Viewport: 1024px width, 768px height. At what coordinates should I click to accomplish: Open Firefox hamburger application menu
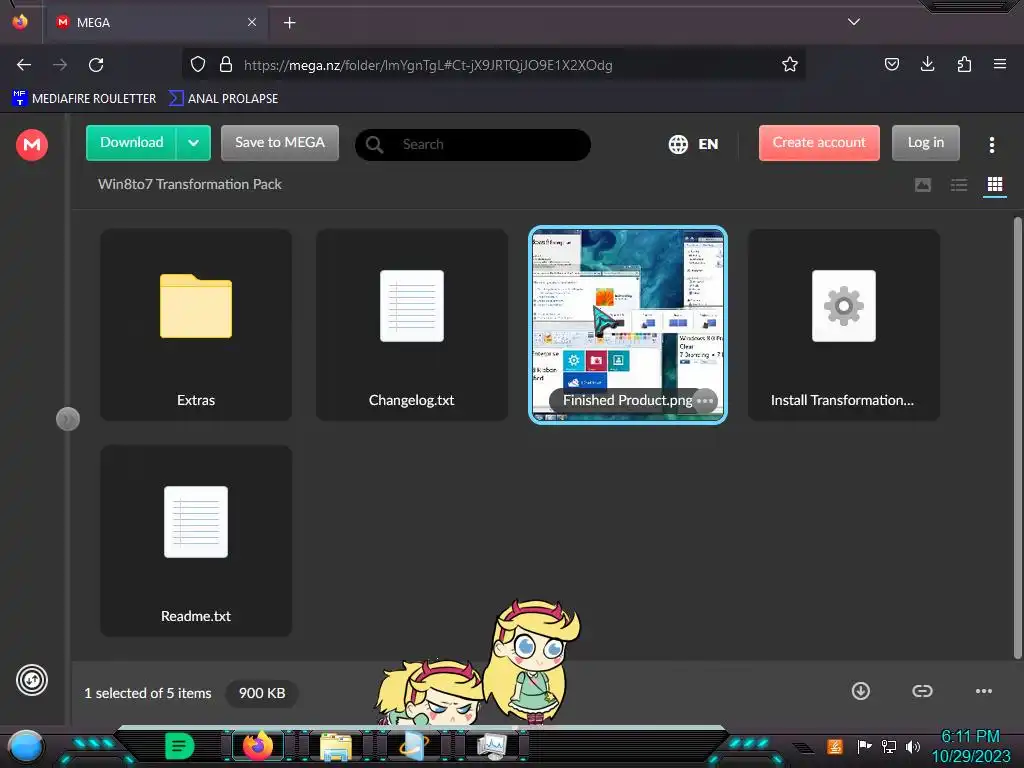coord(1000,64)
